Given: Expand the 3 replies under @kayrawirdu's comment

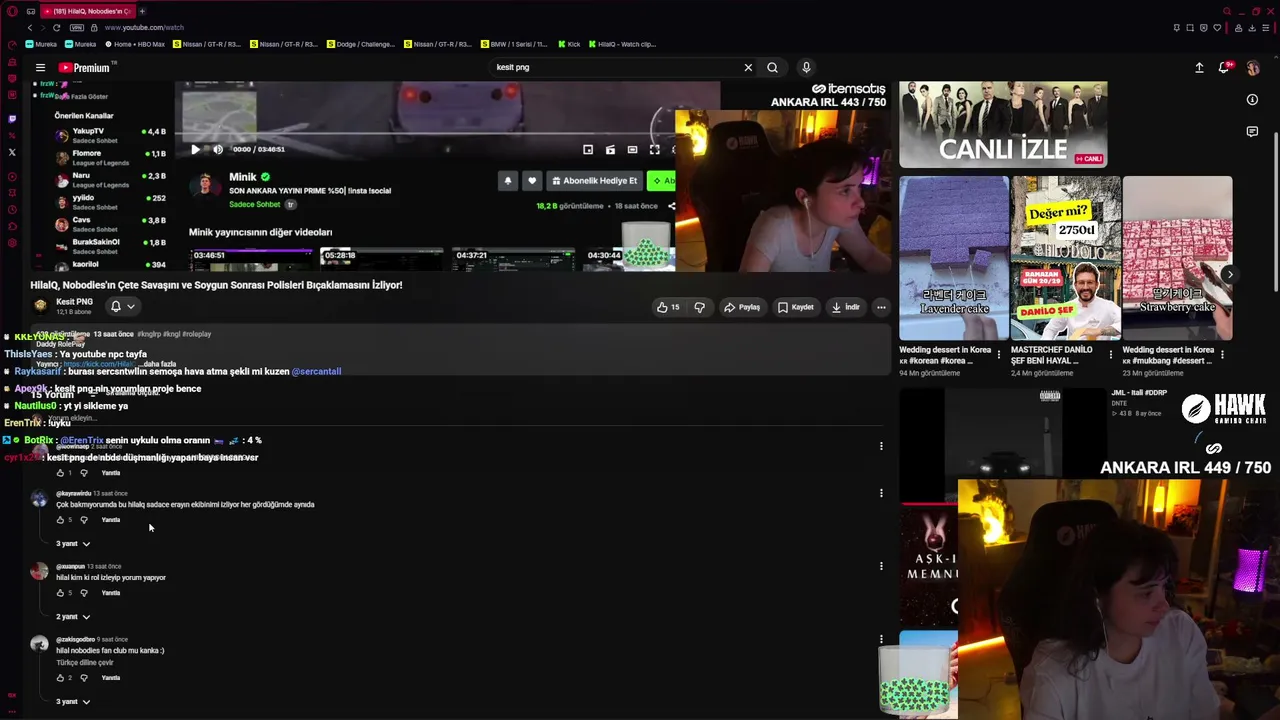Looking at the screenshot, I should click(73, 543).
